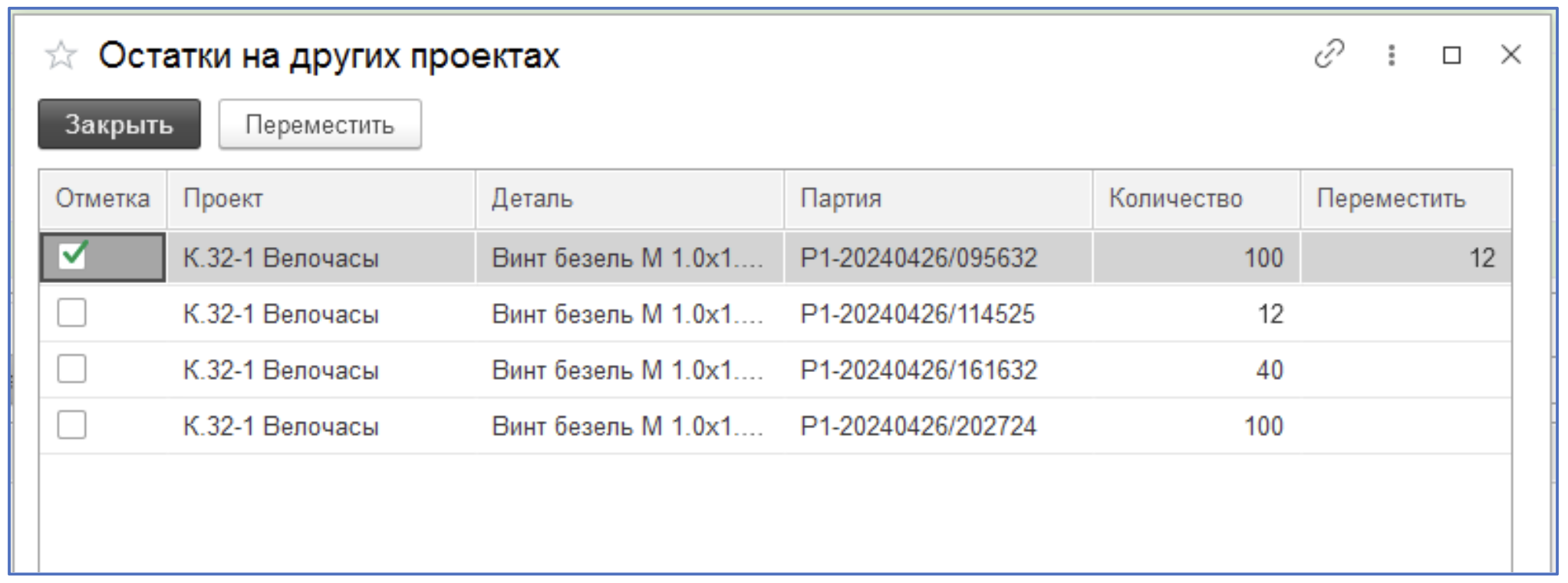The width and height of the screenshot is (1568, 583).
Task: Uncheck the checkbox for batch P1-20240426/095632
Action: click(x=73, y=255)
